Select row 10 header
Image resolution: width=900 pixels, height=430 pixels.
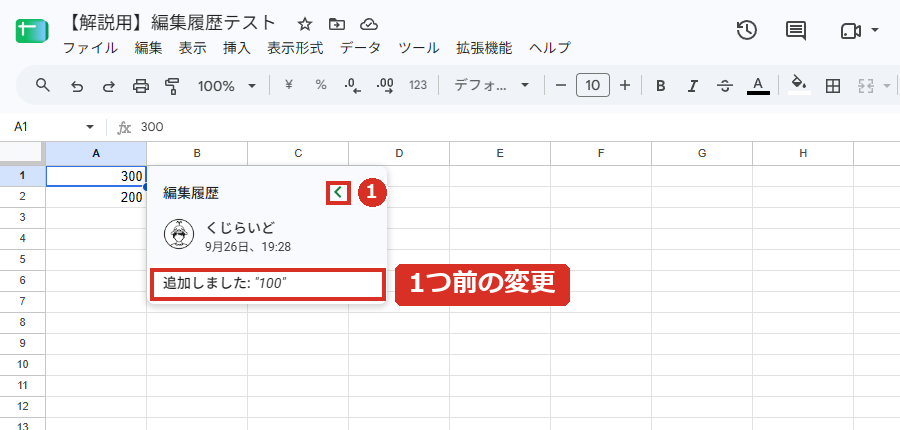[22, 365]
